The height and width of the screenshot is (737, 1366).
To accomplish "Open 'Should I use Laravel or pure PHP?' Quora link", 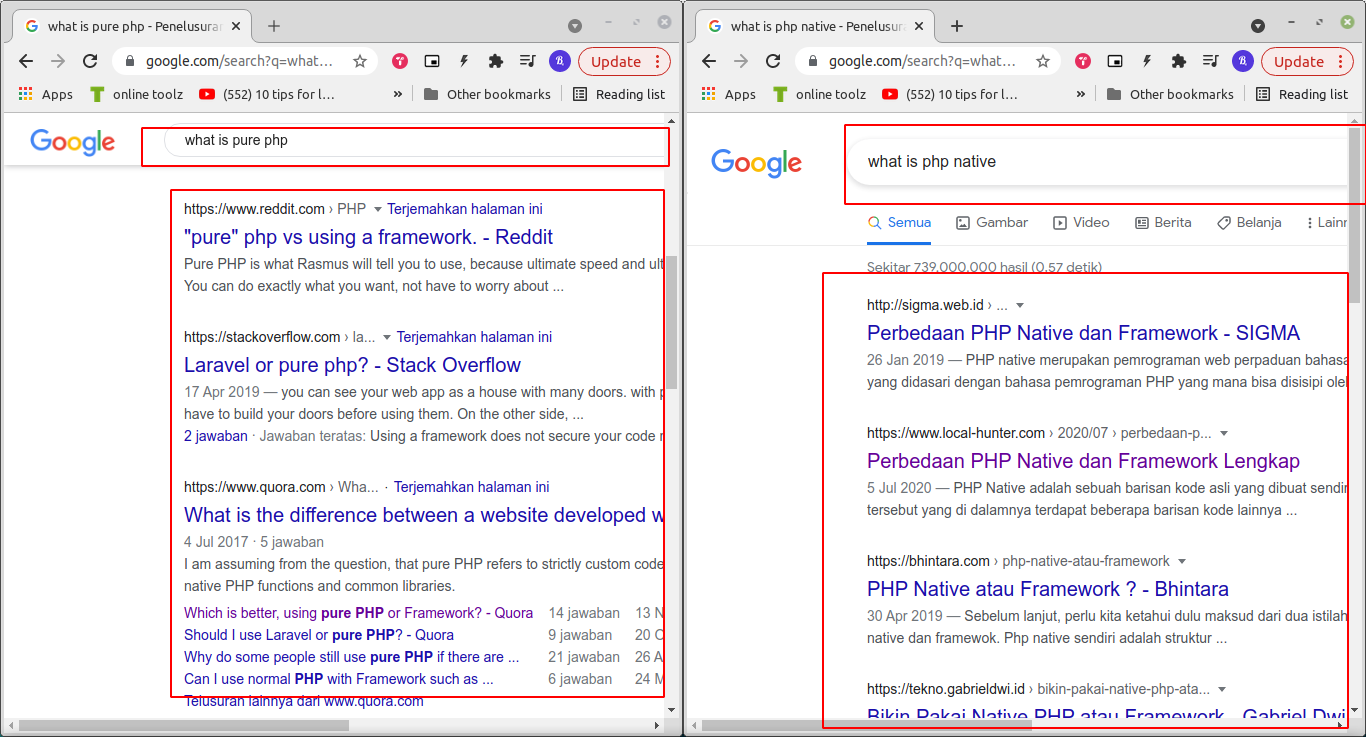I will 319,635.
